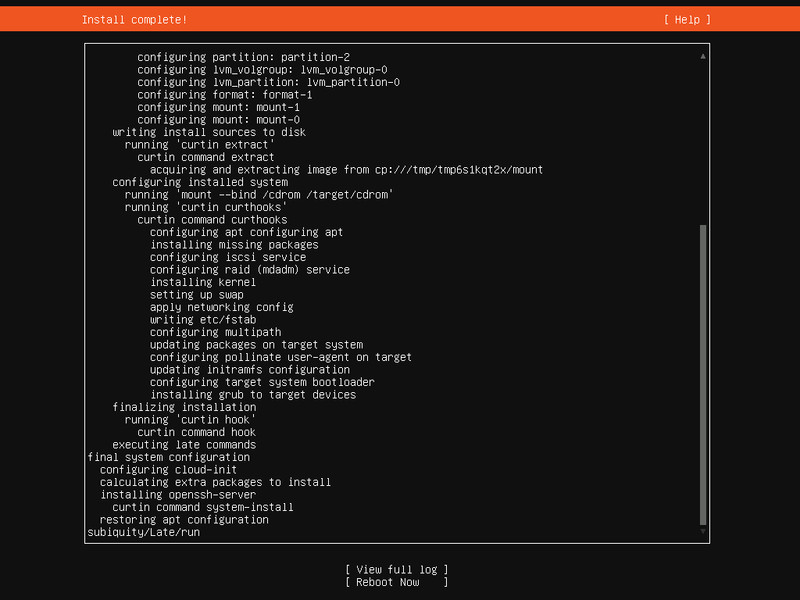Click the log scrollbar down arrow
Screen dimensions: 800x600
tap(703, 532)
